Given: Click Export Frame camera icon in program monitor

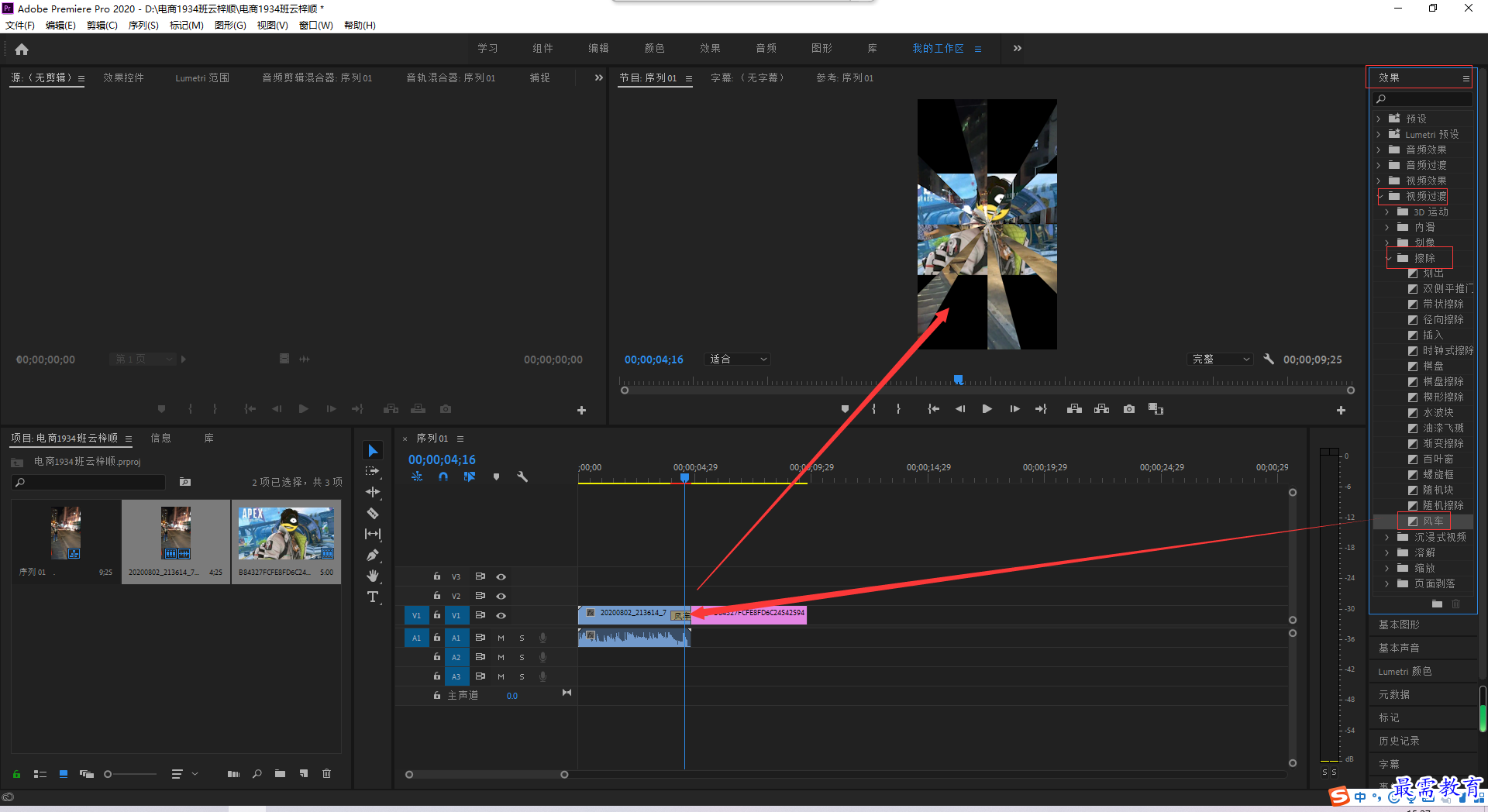Looking at the screenshot, I should [1129, 409].
